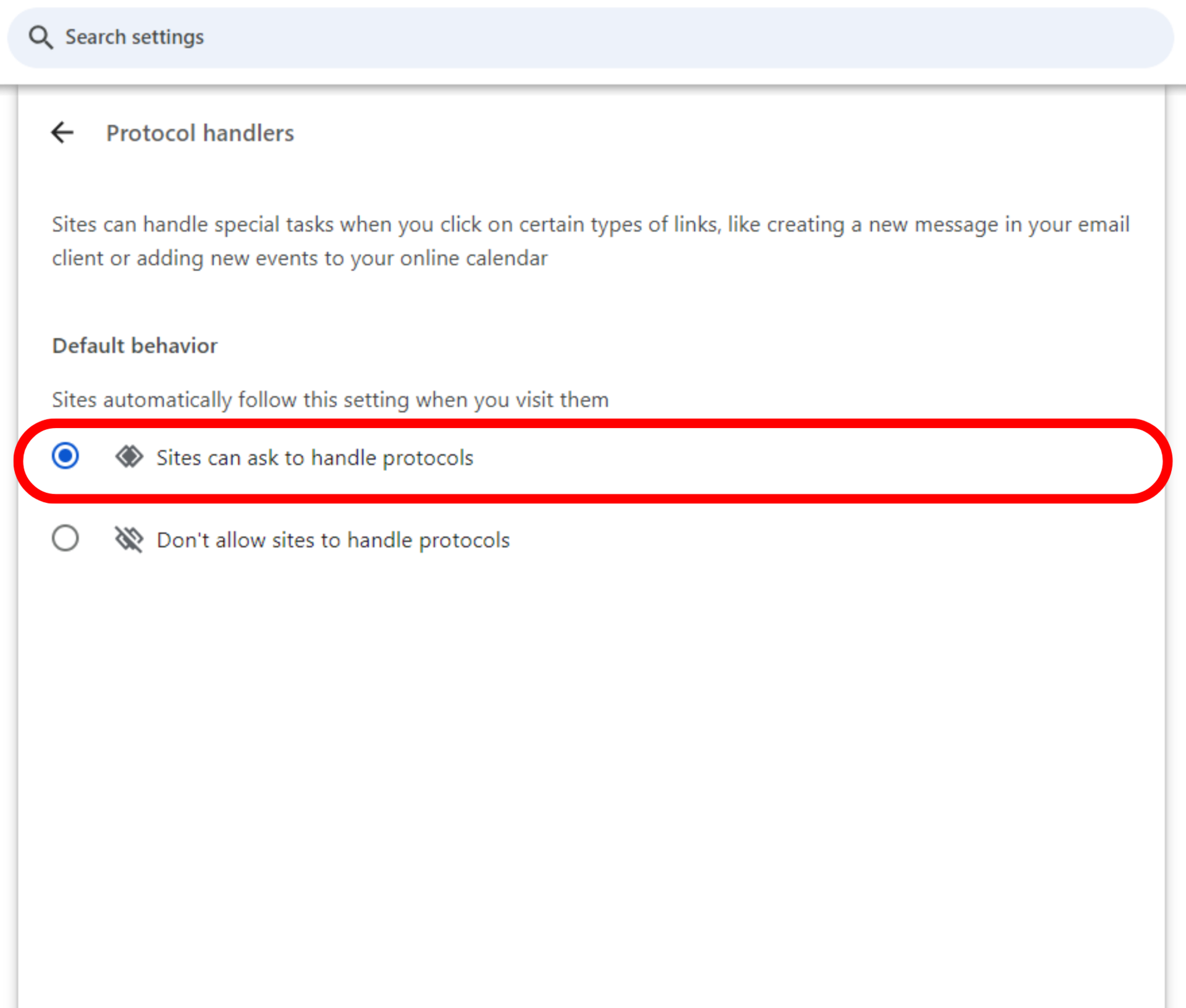Click 'Sites can ask to handle protocols' label

(314, 458)
